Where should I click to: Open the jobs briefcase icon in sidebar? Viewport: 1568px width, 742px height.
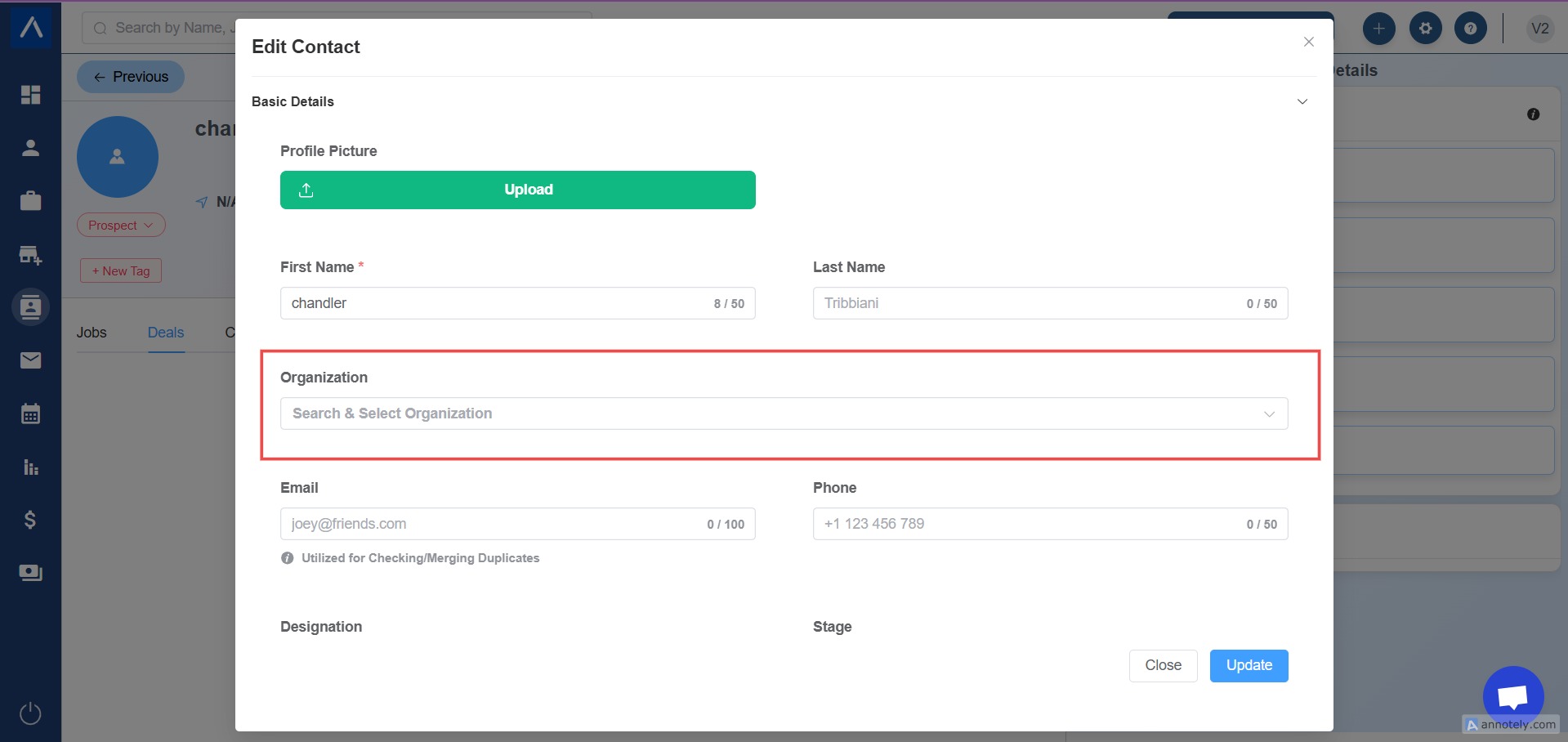point(30,201)
